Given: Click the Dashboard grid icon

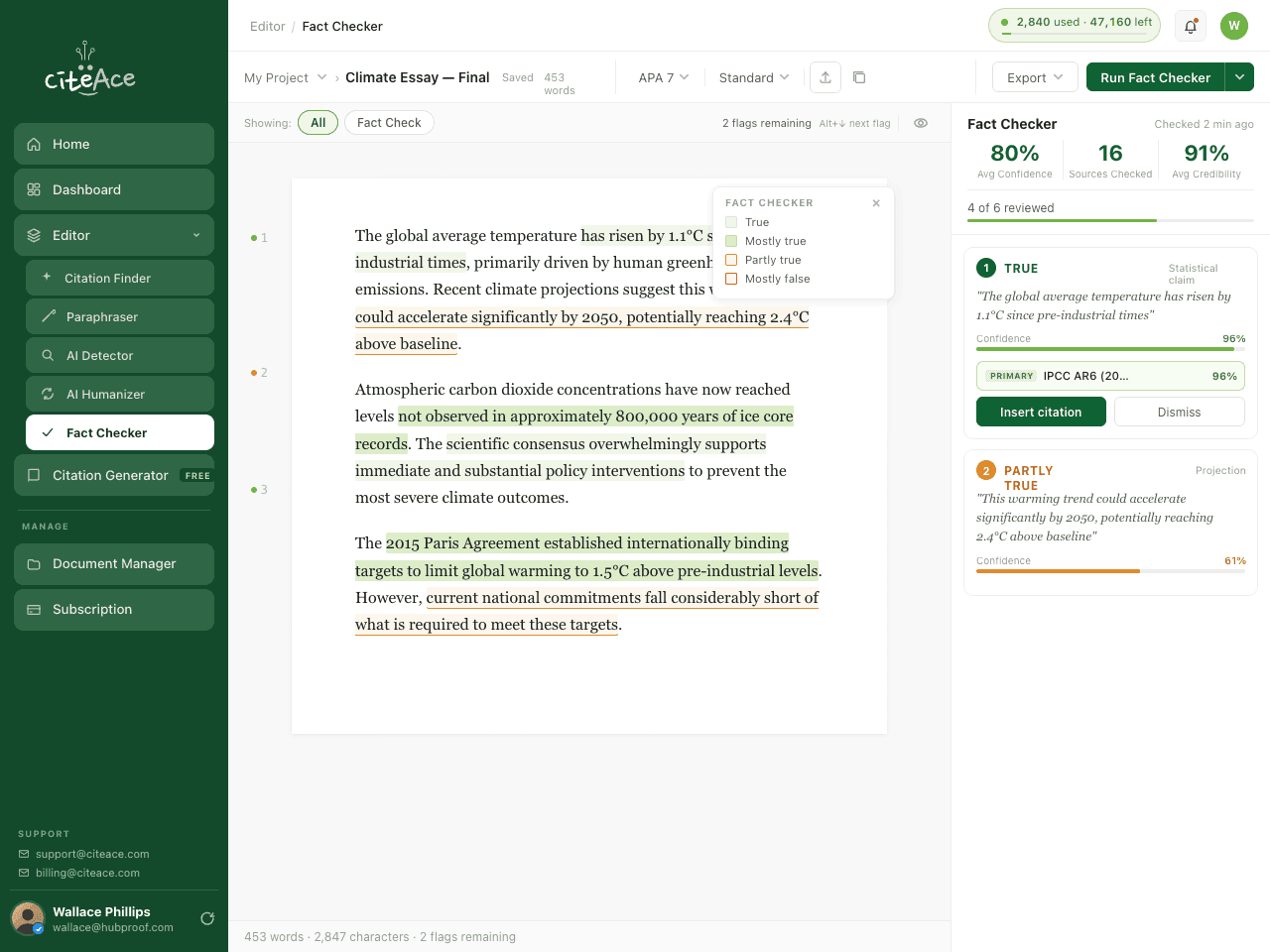Looking at the screenshot, I should click(34, 189).
